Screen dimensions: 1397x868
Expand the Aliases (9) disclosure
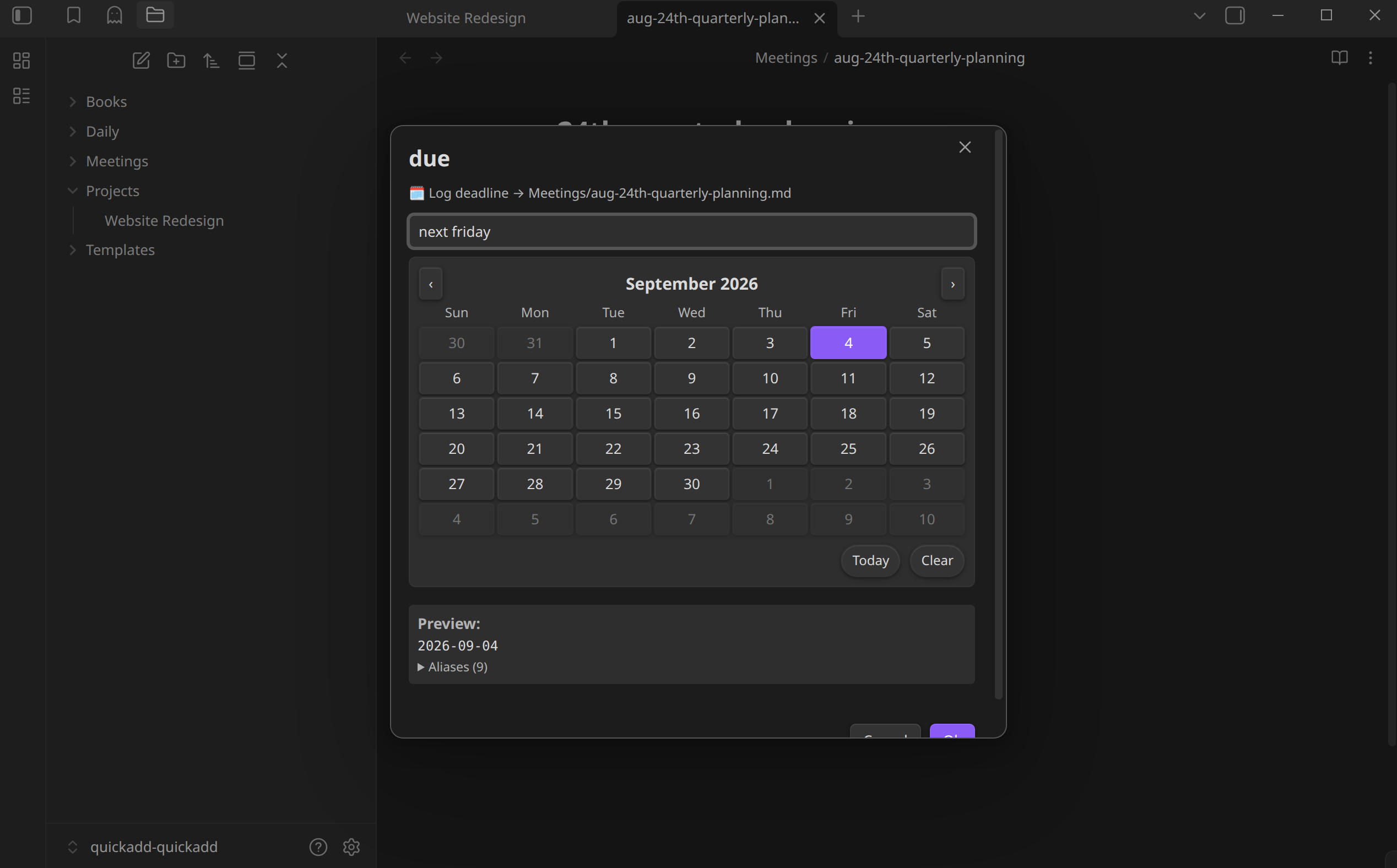tap(452, 666)
